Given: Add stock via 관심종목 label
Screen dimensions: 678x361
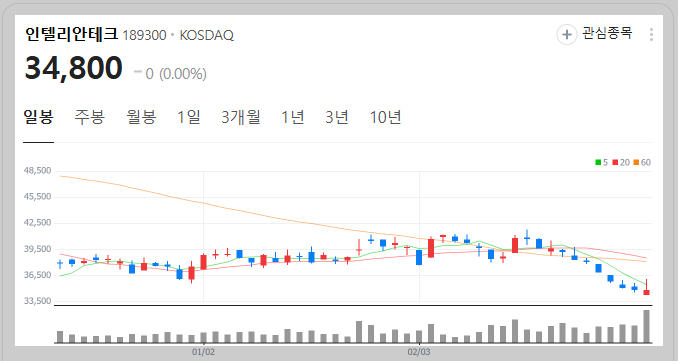Looking at the screenshot, I should coord(608,33).
